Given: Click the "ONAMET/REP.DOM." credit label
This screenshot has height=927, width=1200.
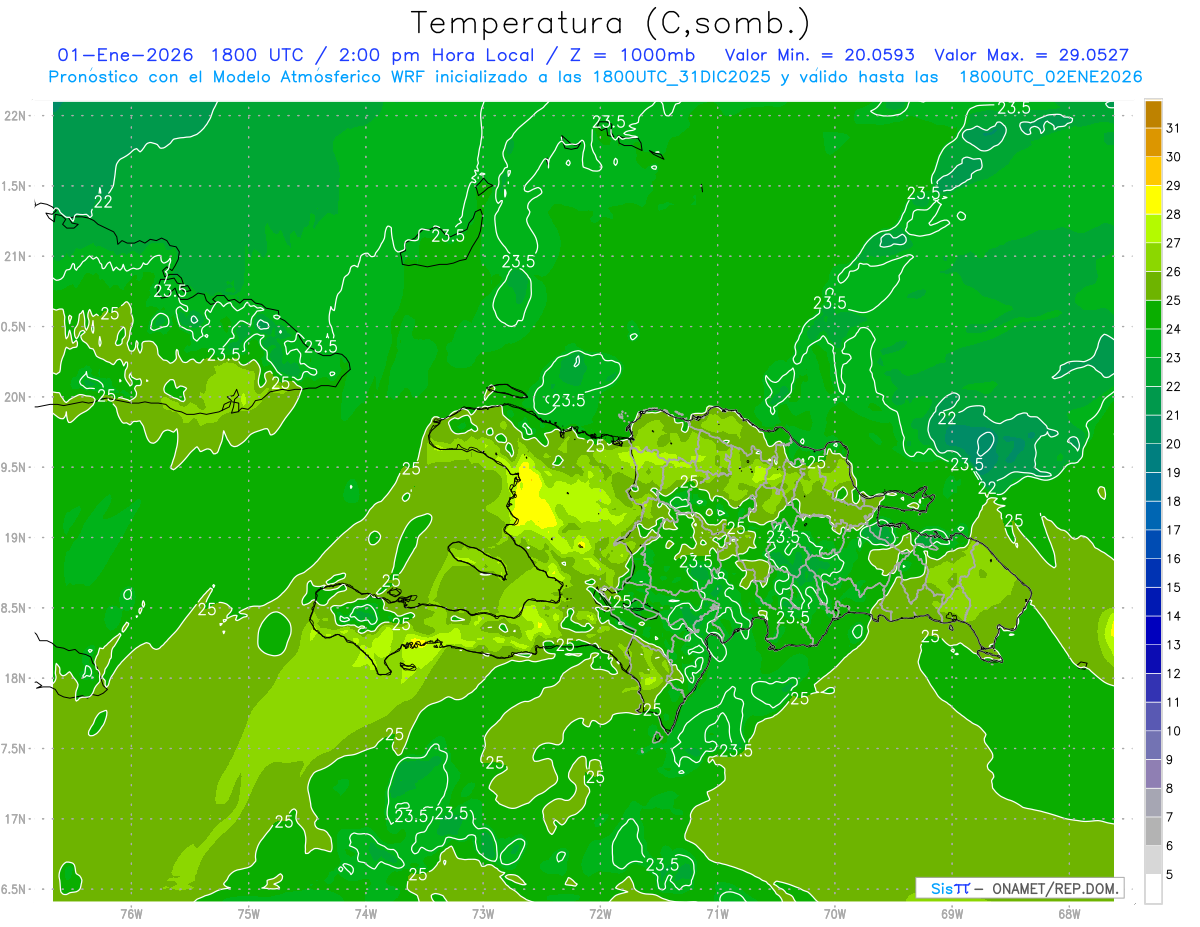Looking at the screenshot, I should click(1053, 888).
